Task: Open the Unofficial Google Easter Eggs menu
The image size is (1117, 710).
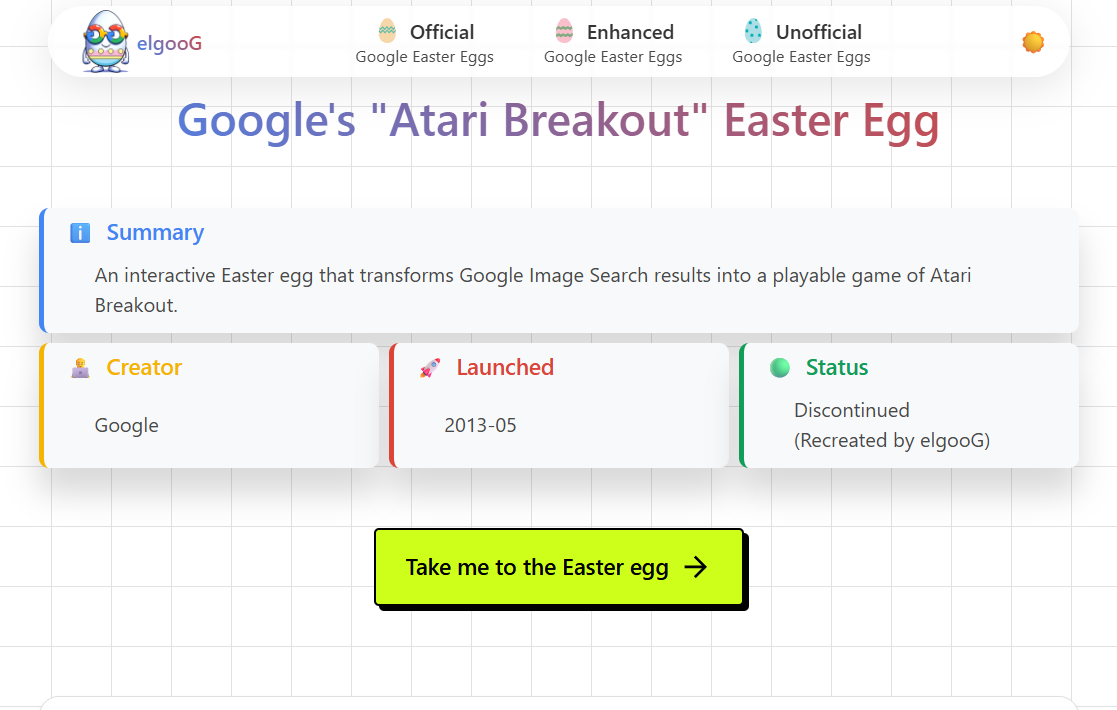Action: click(x=801, y=44)
